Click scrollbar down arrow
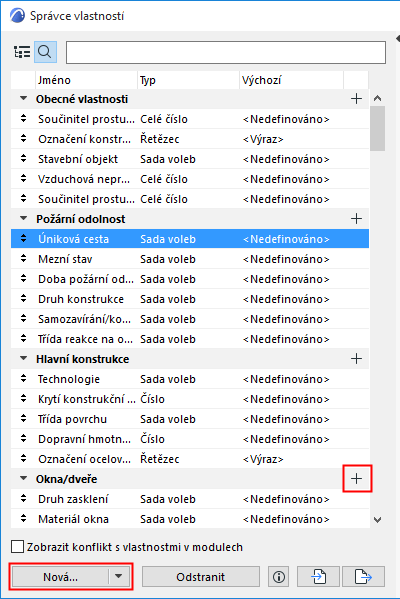 point(377,520)
